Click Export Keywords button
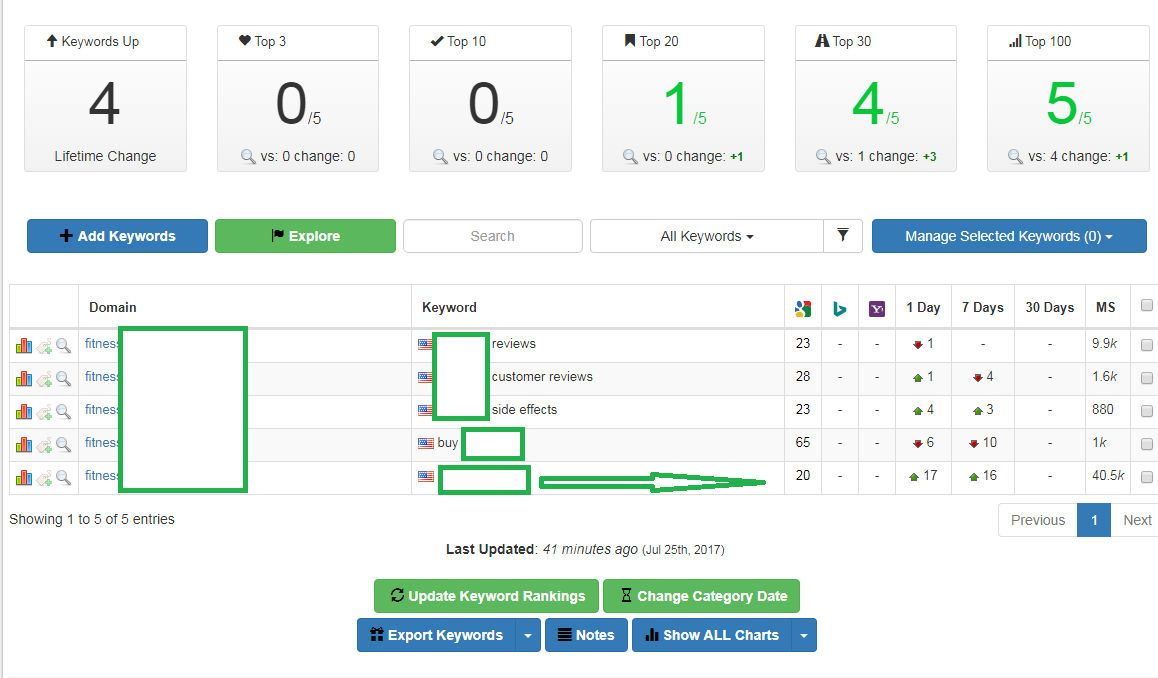 pos(436,635)
